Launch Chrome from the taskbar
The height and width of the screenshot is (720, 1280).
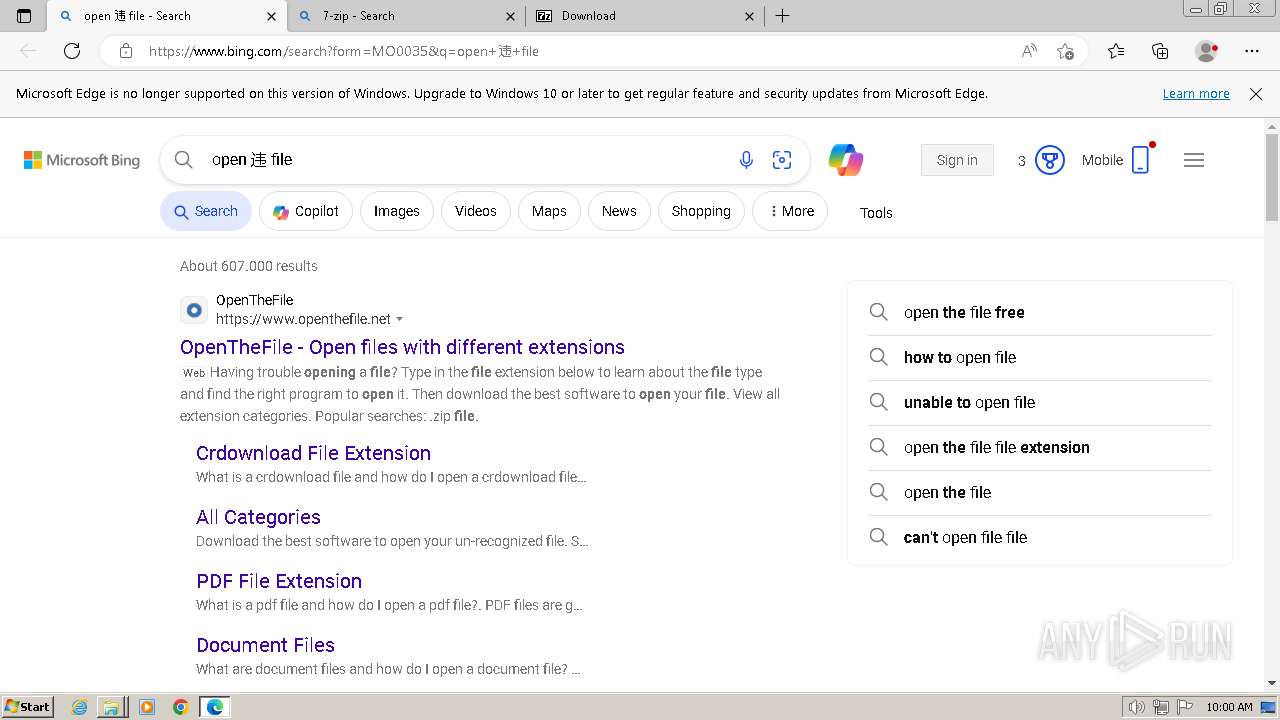(x=181, y=707)
